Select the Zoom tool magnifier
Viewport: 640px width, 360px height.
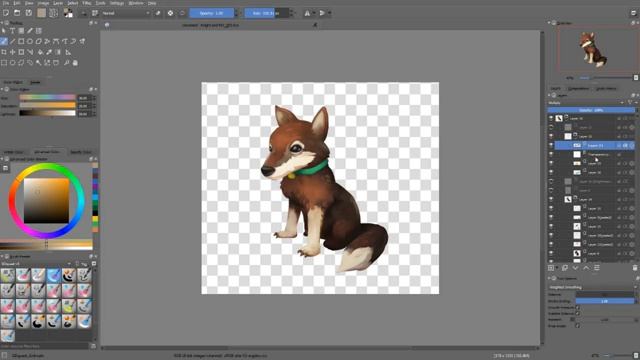(x=67, y=63)
